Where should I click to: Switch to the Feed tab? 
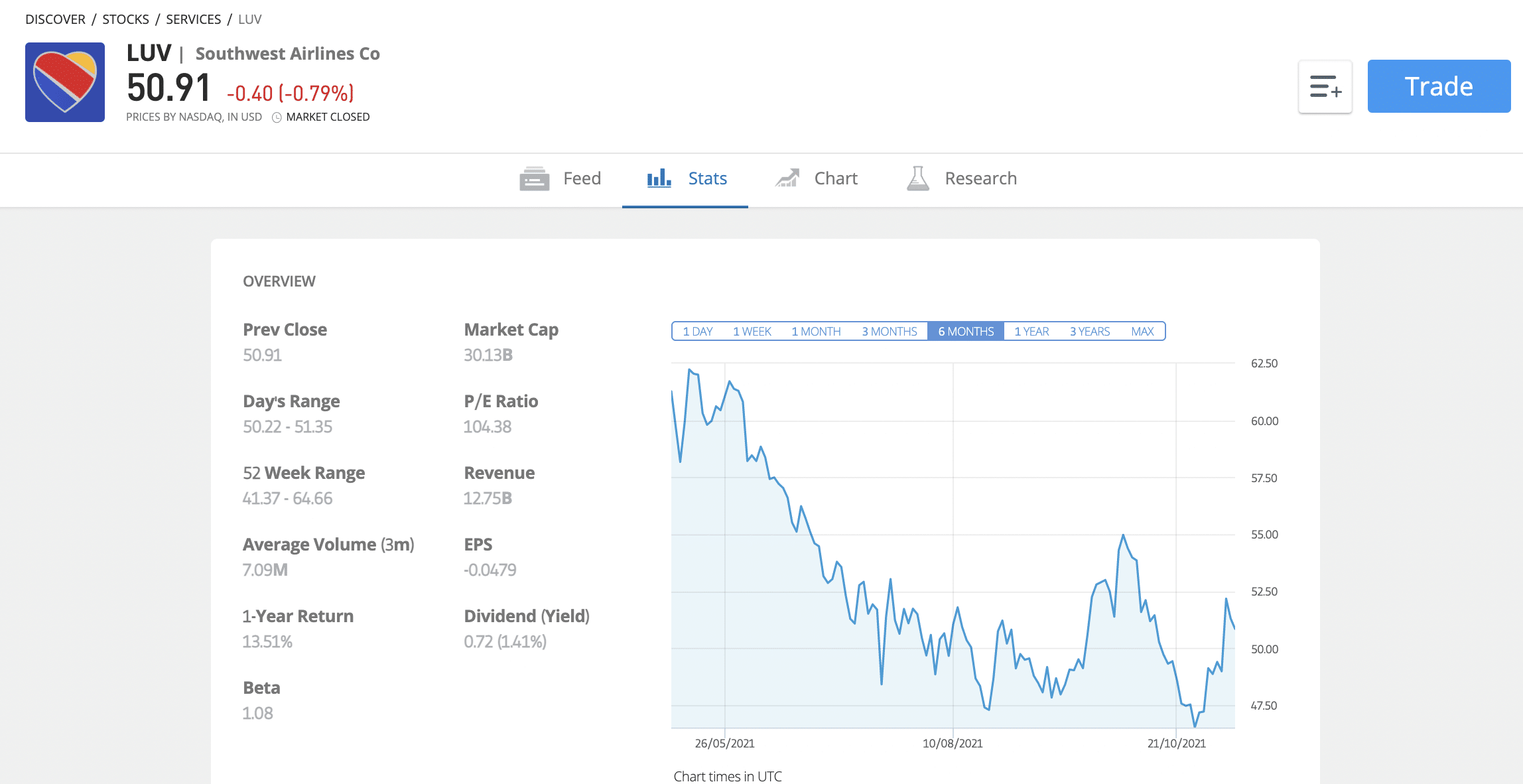(561, 178)
